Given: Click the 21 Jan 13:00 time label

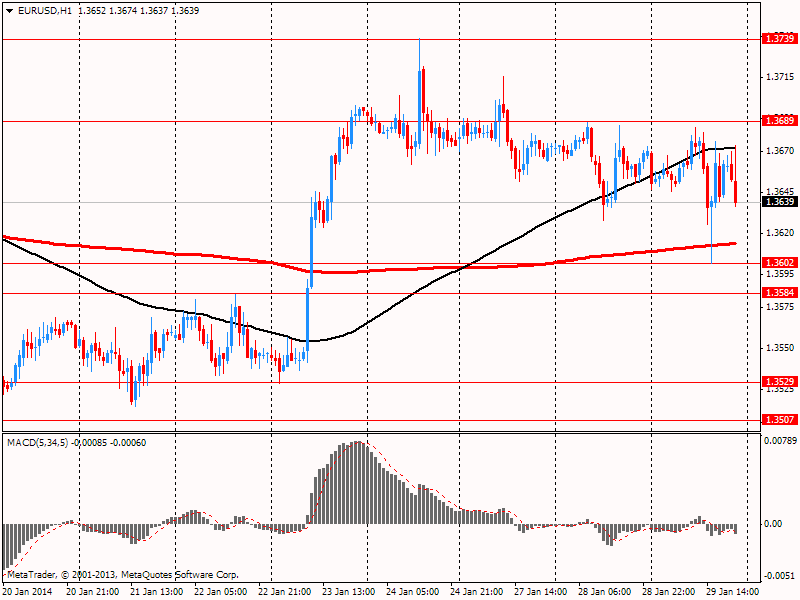Looking at the screenshot, I should (x=157, y=592).
